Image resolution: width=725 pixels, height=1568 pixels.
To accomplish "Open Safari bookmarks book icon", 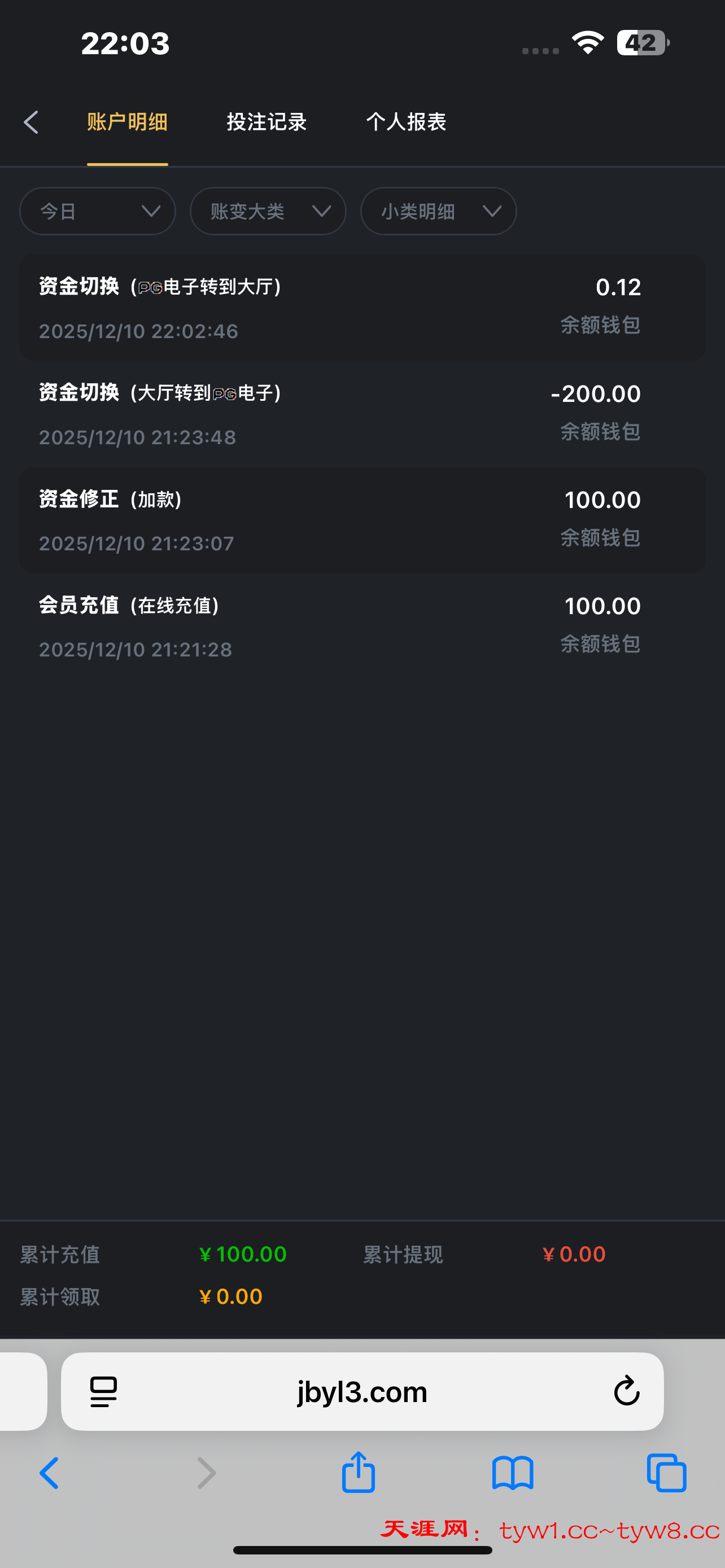I will pyautogui.click(x=513, y=1473).
